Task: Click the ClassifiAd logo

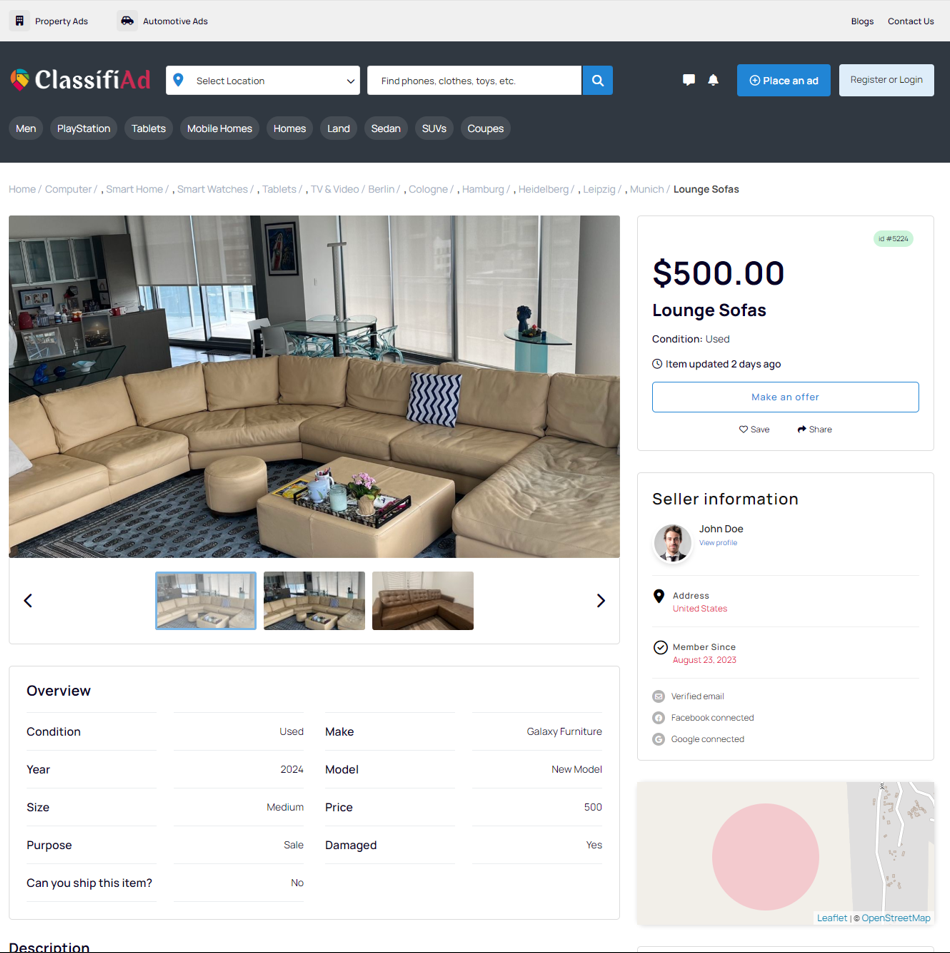Action: point(80,80)
